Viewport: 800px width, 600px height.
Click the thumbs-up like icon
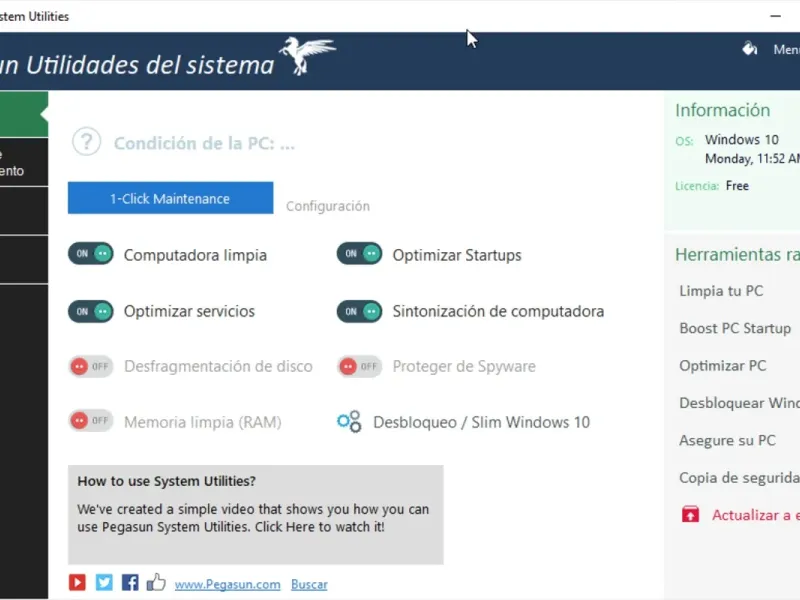point(156,582)
